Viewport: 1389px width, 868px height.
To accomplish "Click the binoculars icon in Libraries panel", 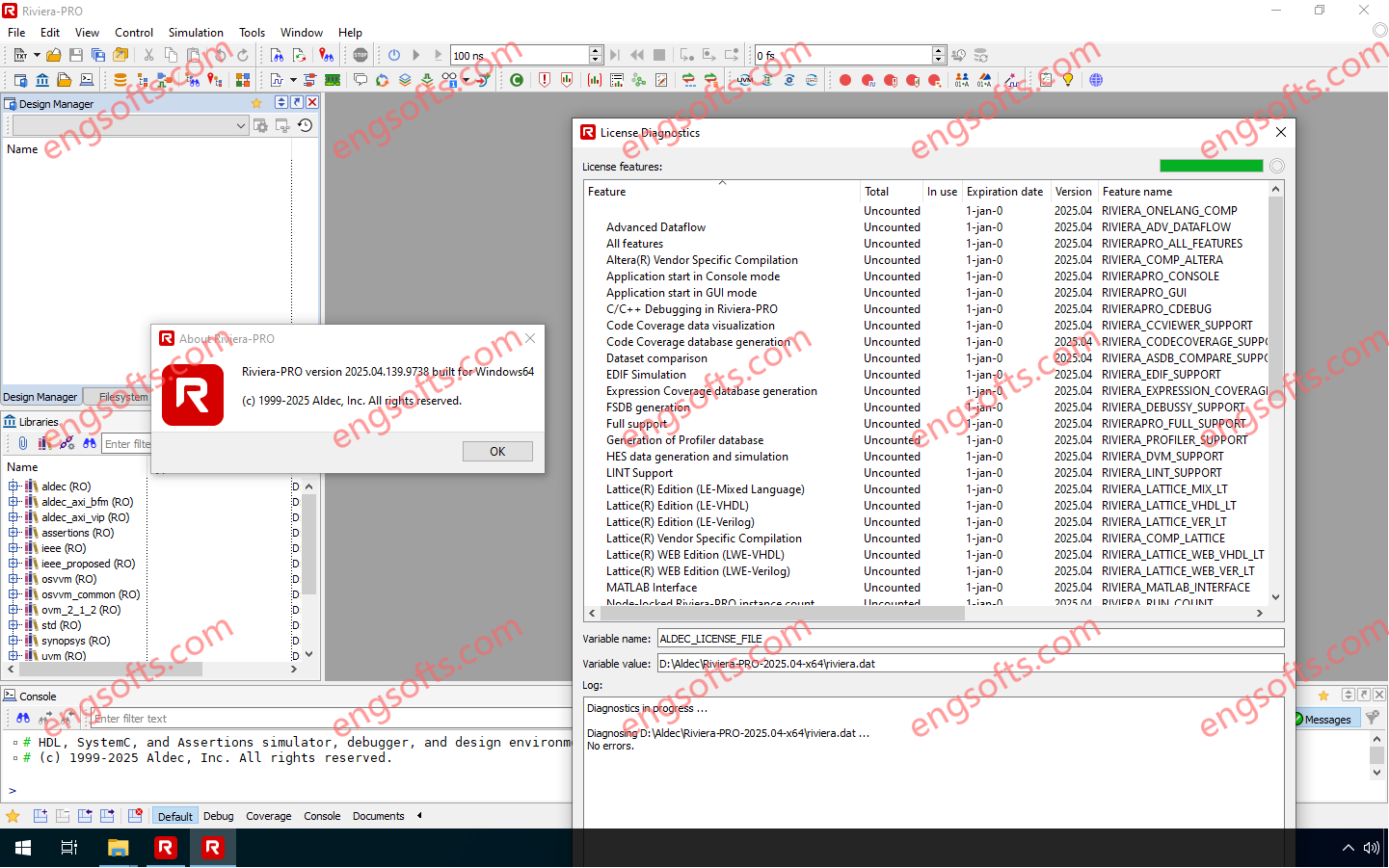I will click(x=90, y=443).
